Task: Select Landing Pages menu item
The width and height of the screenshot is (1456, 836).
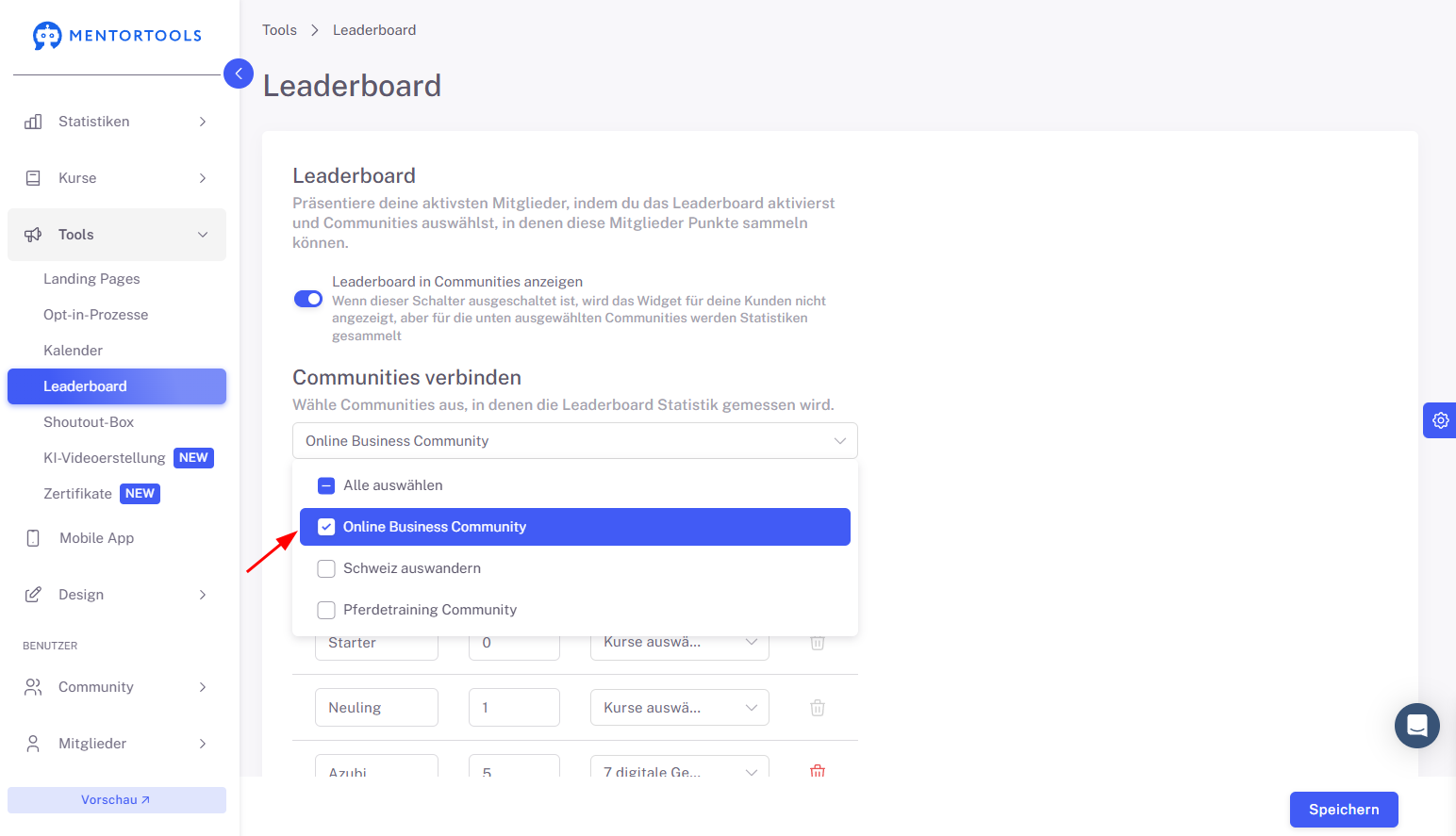Action: click(91, 279)
